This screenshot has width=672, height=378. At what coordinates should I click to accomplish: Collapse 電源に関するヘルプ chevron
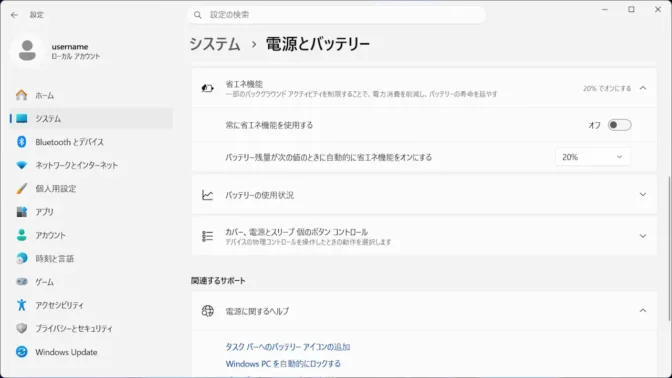click(643, 311)
